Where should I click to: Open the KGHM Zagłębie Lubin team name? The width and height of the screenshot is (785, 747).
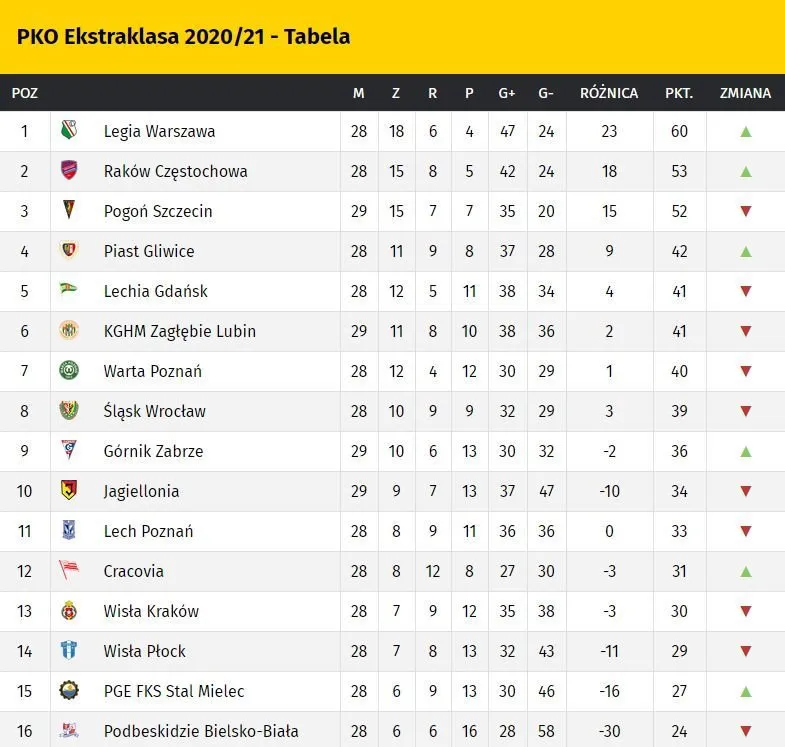click(180, 331)
